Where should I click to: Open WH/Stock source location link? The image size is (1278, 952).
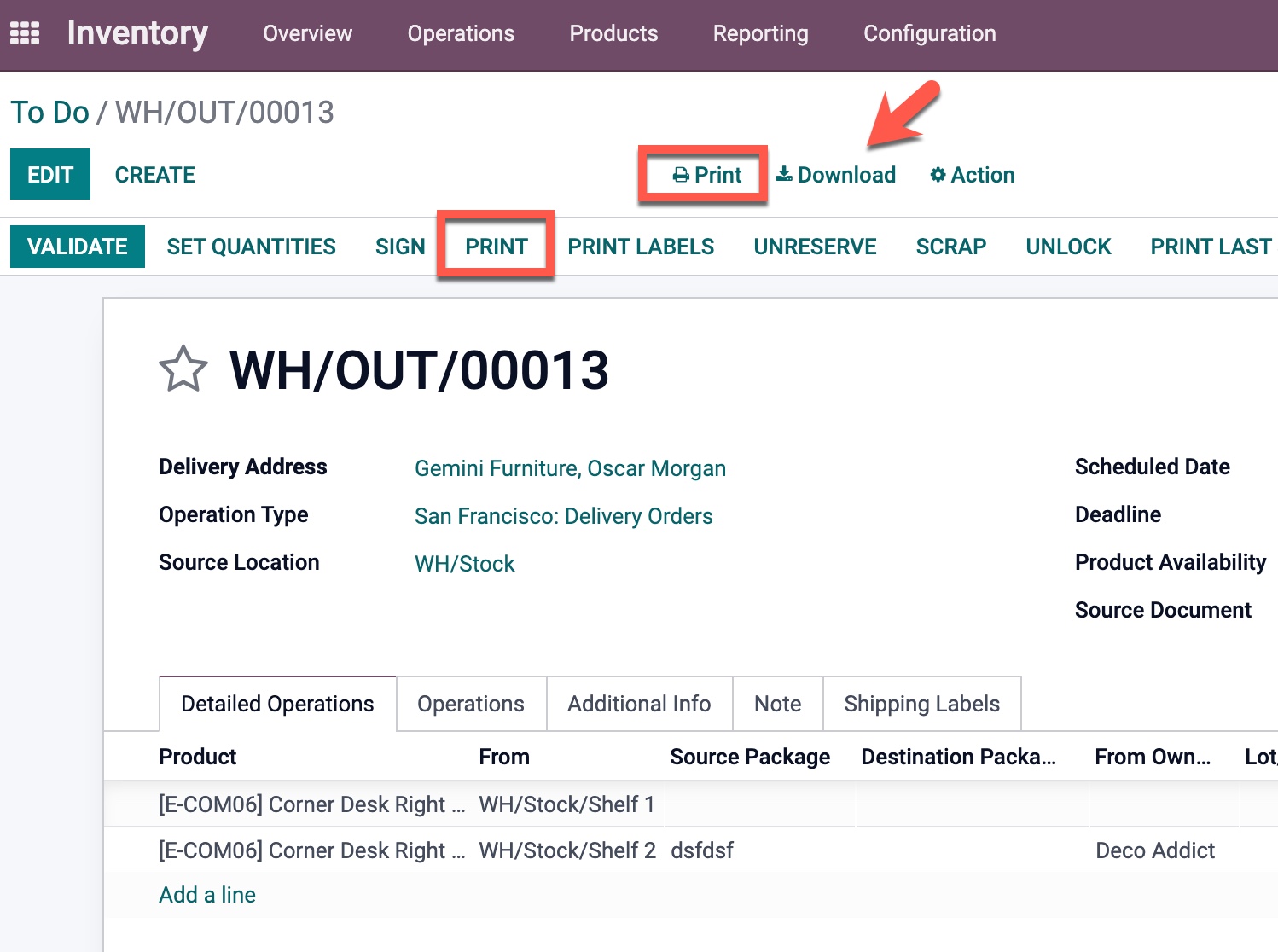coord(464,564)
